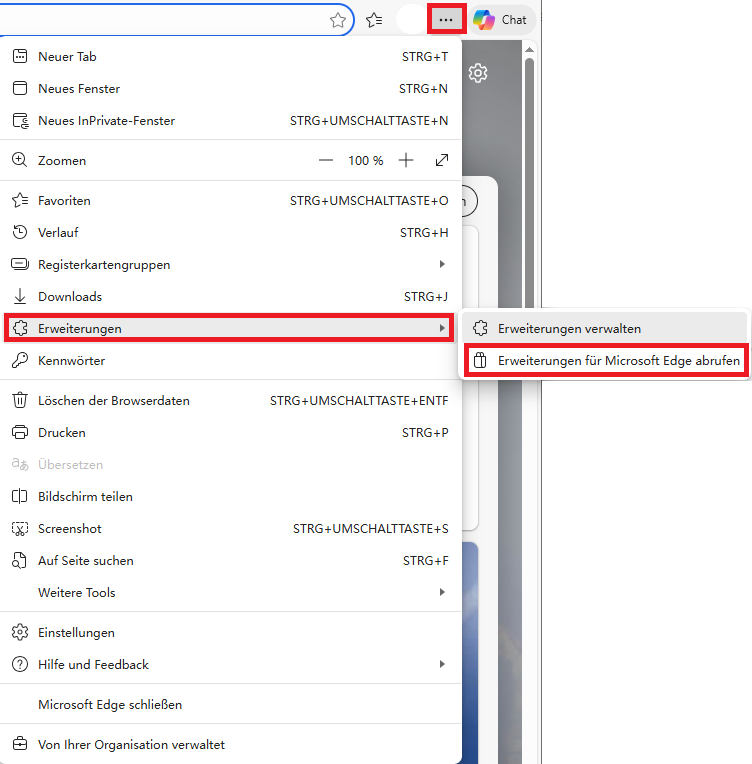Viewport: 752px width, 764px height.
Task: Click the trash can icon
Action: click(x=20, y=400)
